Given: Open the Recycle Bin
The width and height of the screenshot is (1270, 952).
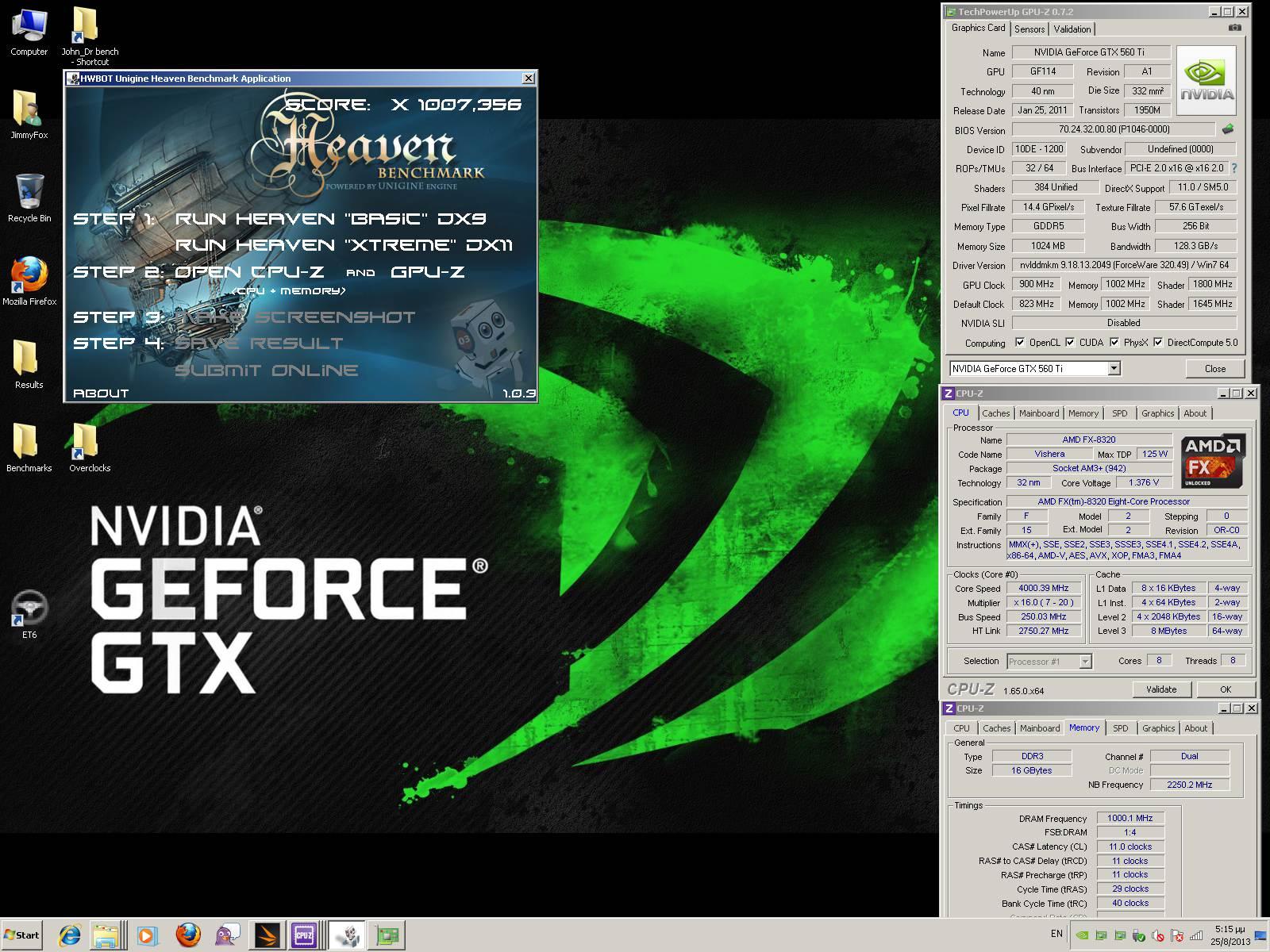Looking at the screenshot, I should coord(29,198).
